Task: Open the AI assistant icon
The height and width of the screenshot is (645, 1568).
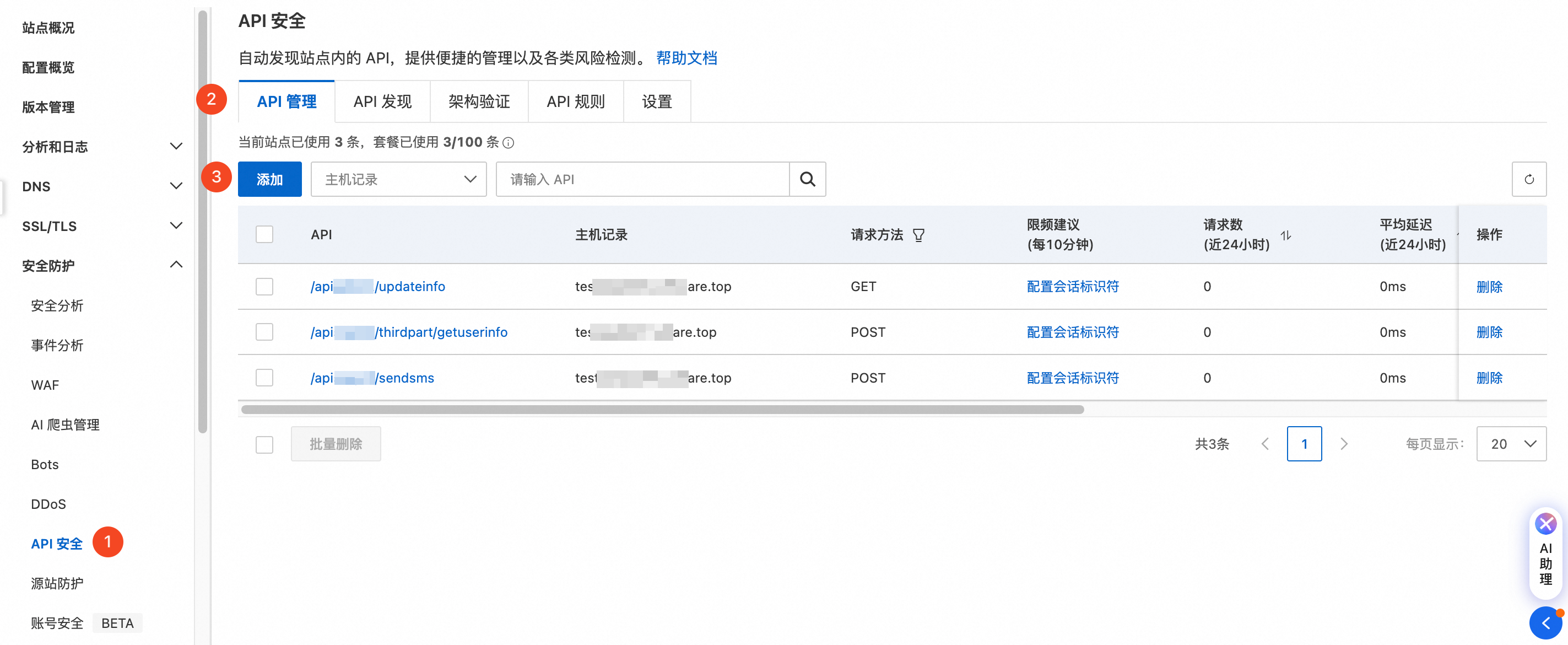Action: [1545, 524]
